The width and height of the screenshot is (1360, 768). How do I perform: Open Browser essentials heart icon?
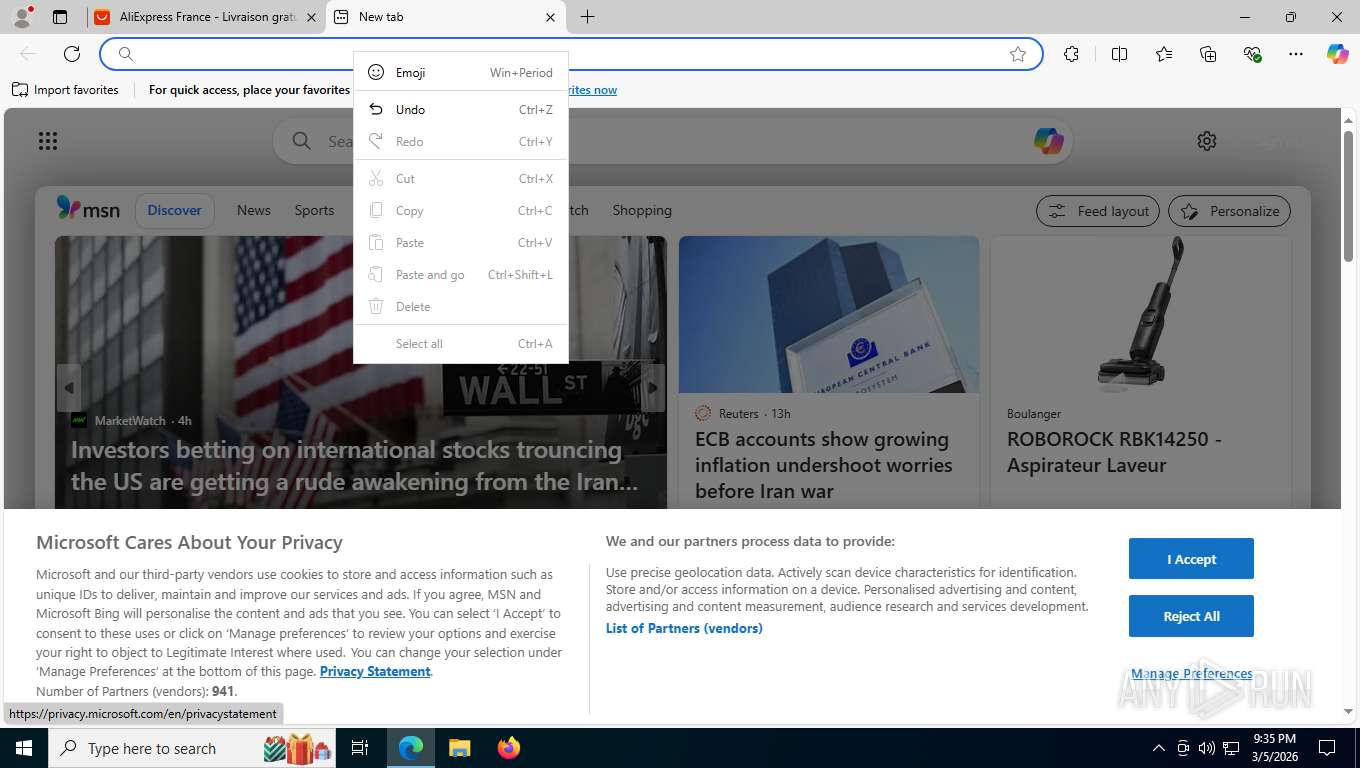point(1252,54)
